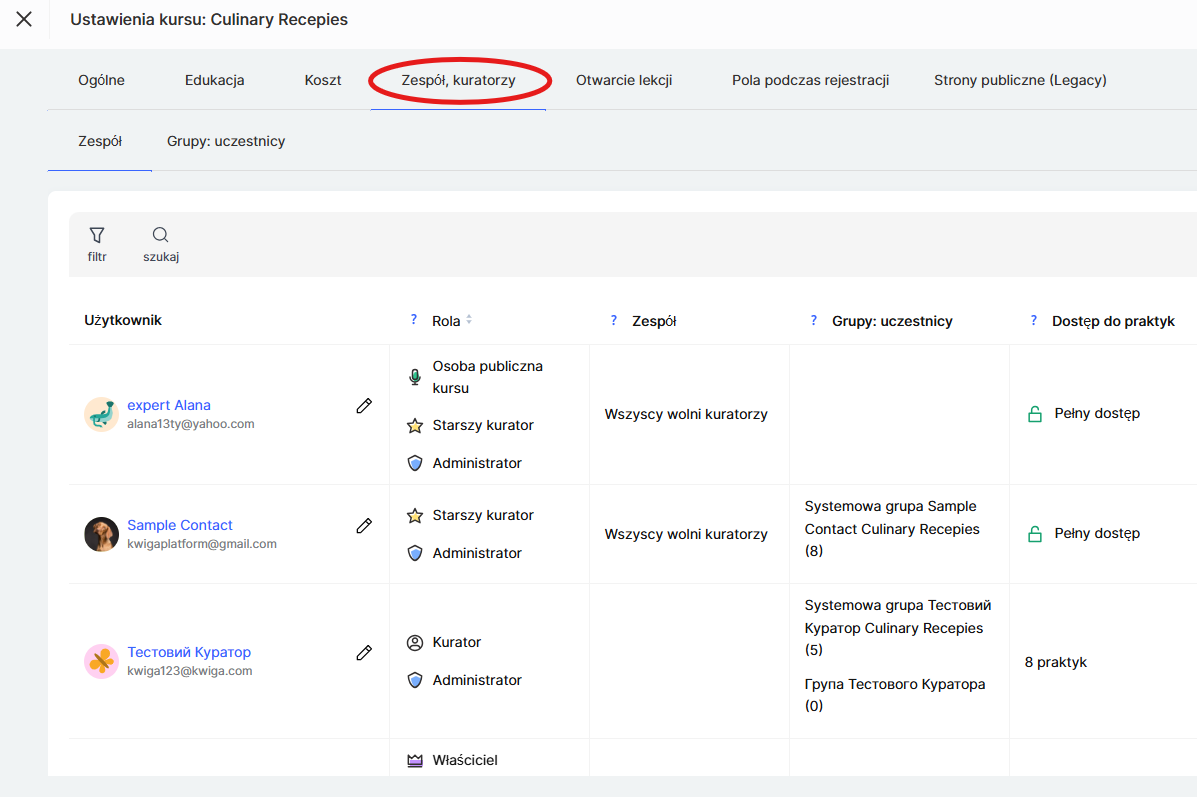Open the Sample Contact user link
1197x797 pixels.
pos(180,525)
